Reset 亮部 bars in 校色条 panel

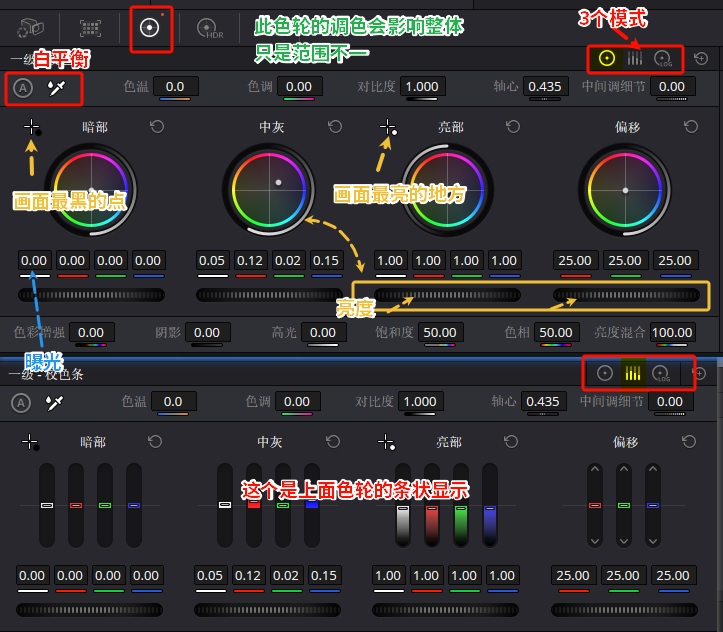click(511, 442)
